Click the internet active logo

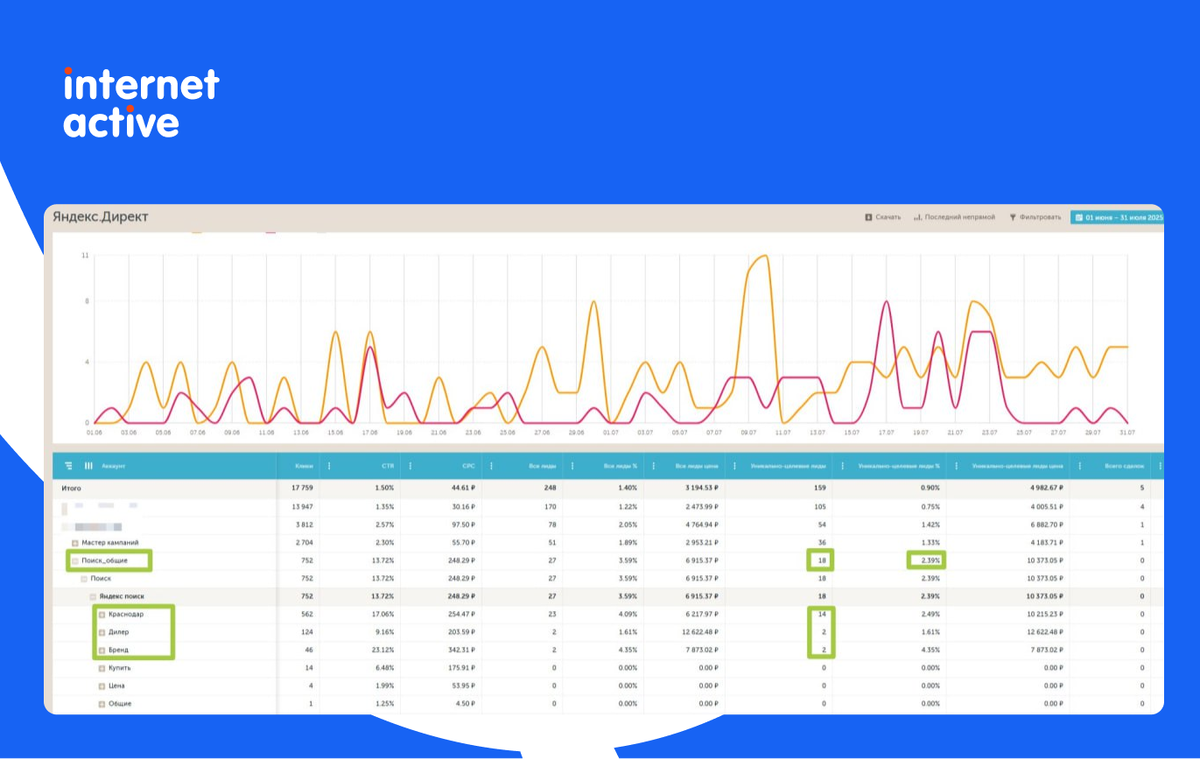(x=141, y=102)
